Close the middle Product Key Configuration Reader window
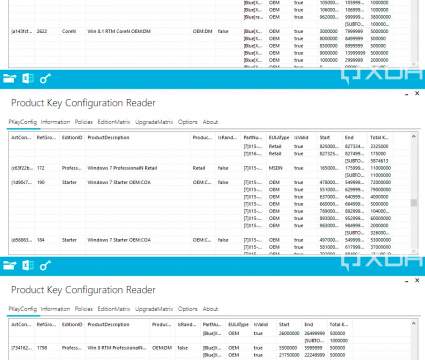Image resolution: width=425 pixels, height=360 pixels. (x=417, y=93)
